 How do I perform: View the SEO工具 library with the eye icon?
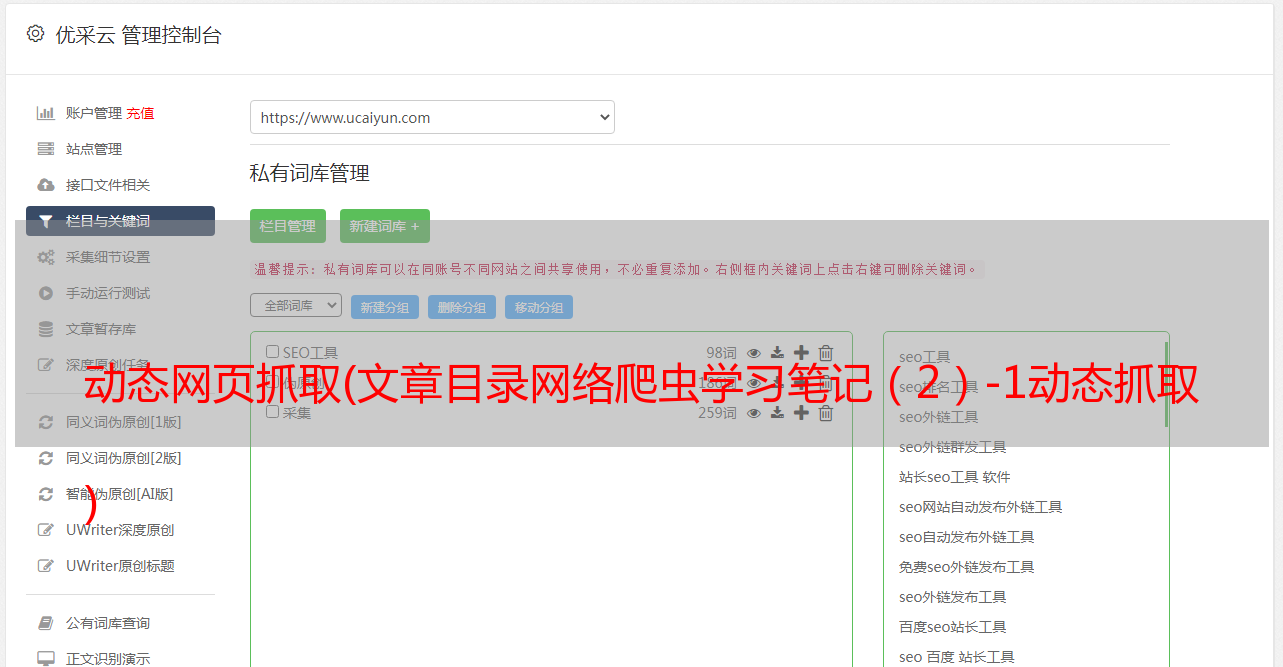coord(754,353)
